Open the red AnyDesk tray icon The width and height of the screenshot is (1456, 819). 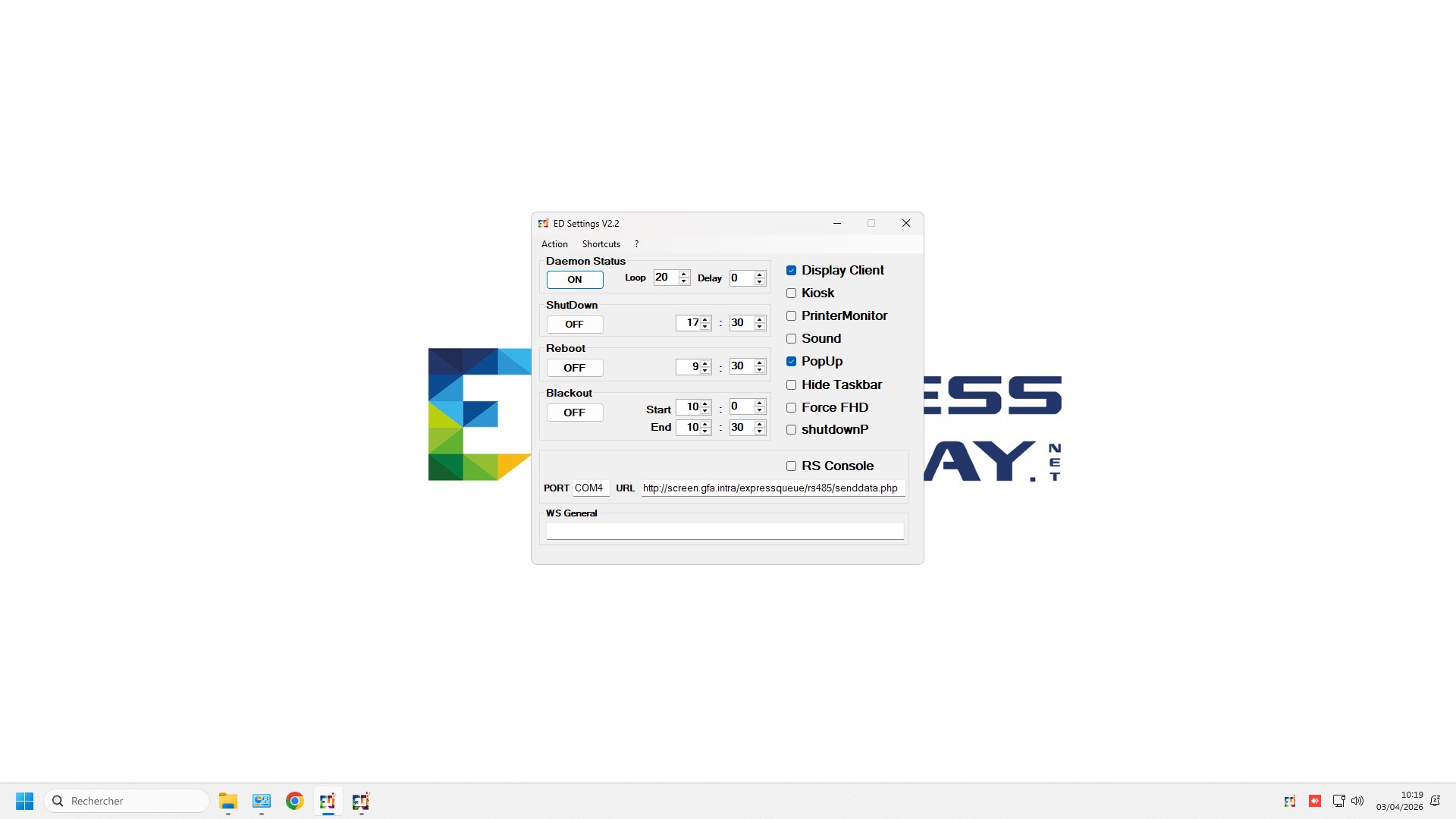[x=1315, y=801]
